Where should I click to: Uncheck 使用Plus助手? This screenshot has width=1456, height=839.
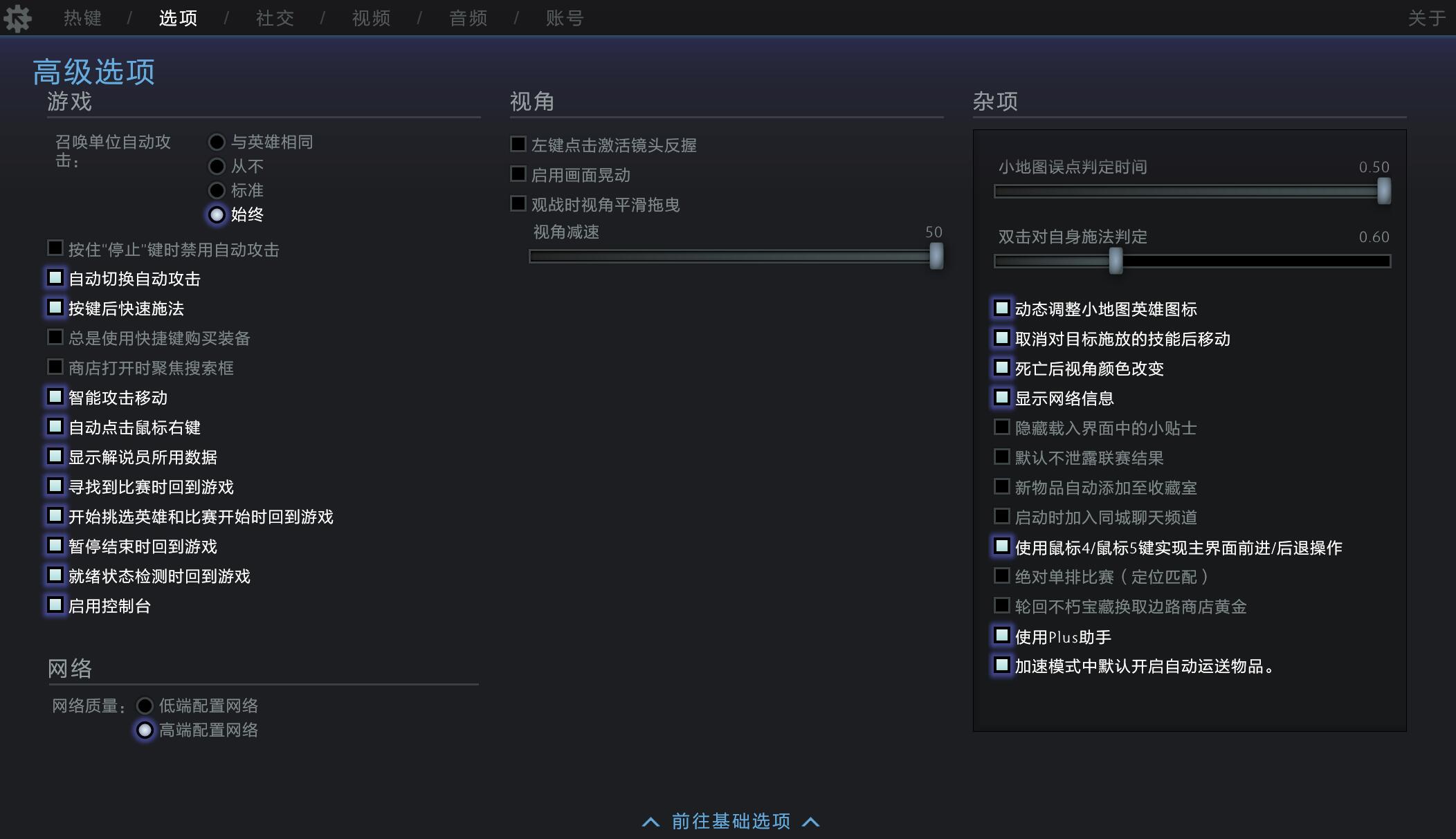point(1001,635)
